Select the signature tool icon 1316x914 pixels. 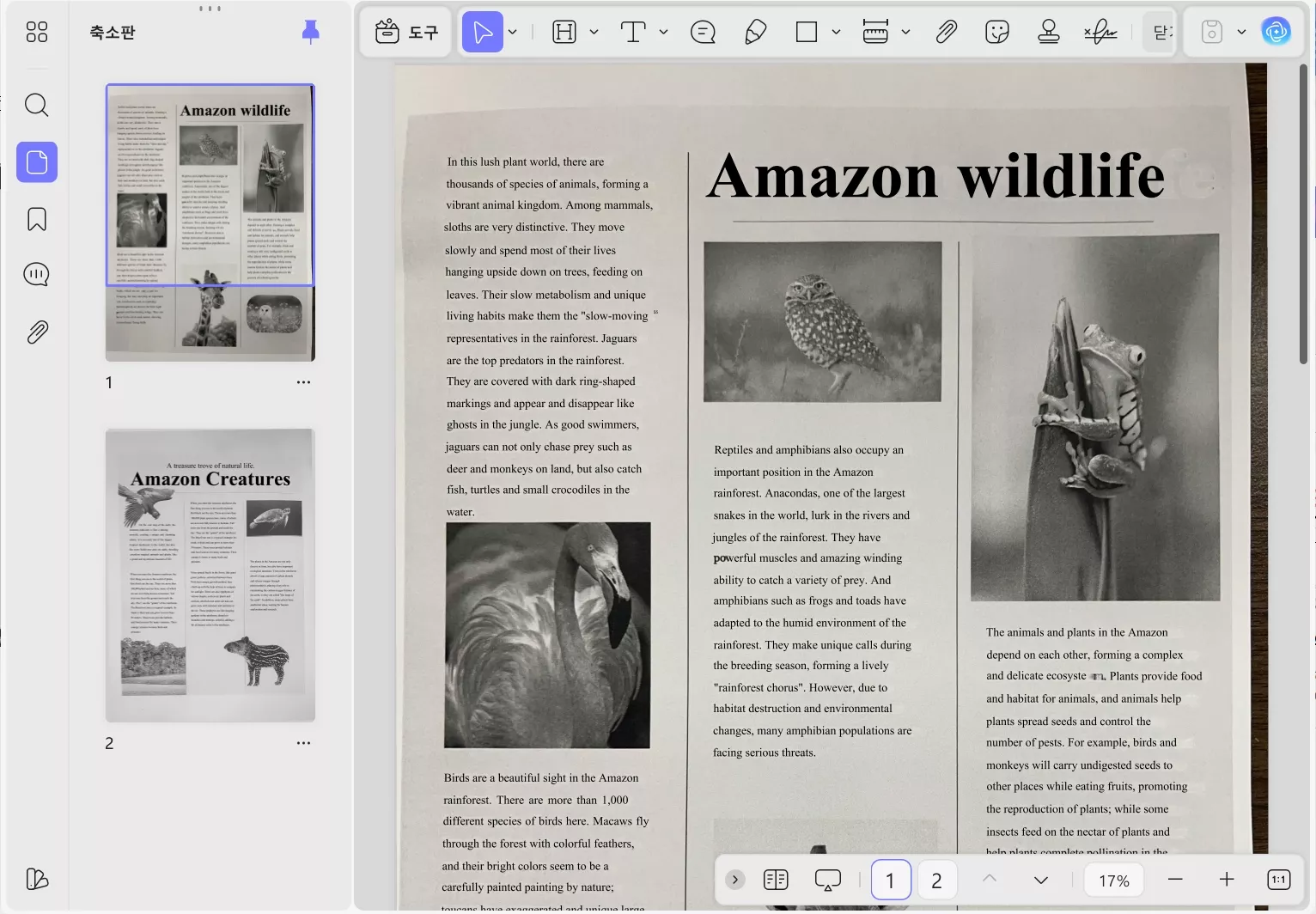tap(1100, 33)
